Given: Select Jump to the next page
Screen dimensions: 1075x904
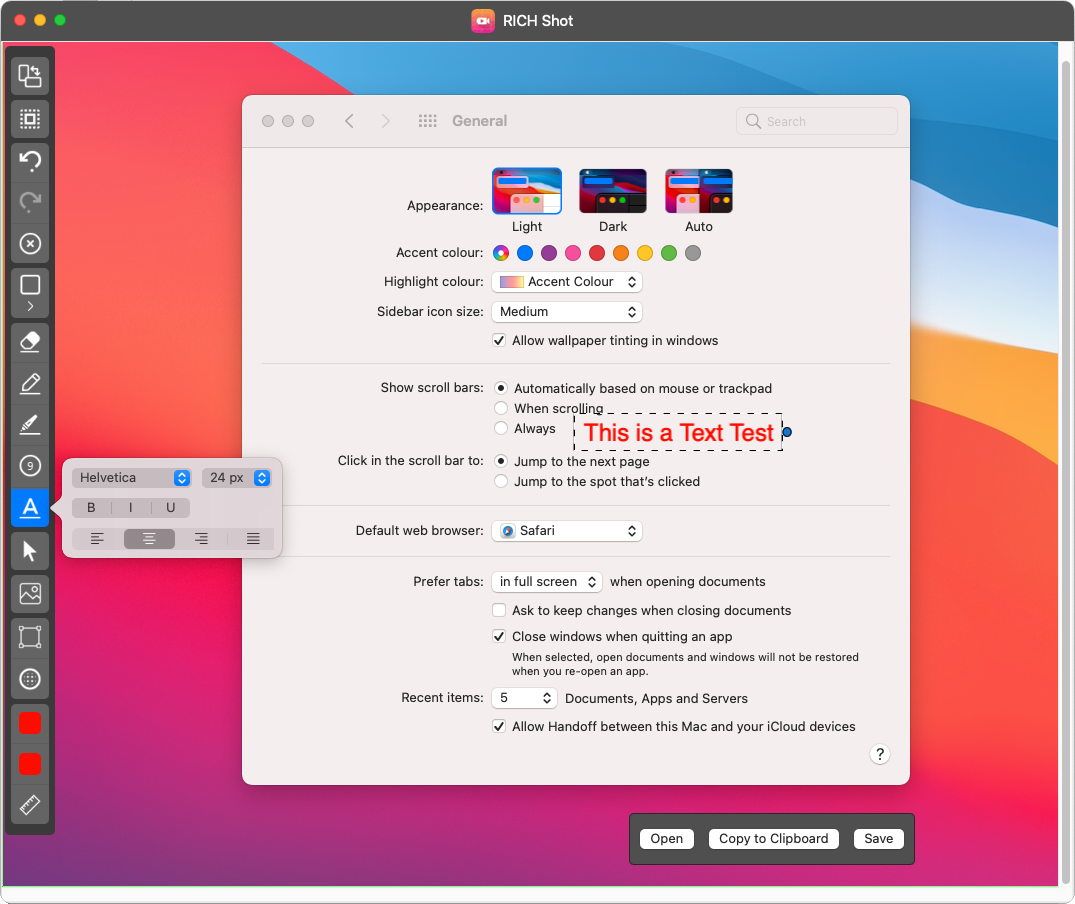Looking at the screenshot, I should tap(501, 461).
